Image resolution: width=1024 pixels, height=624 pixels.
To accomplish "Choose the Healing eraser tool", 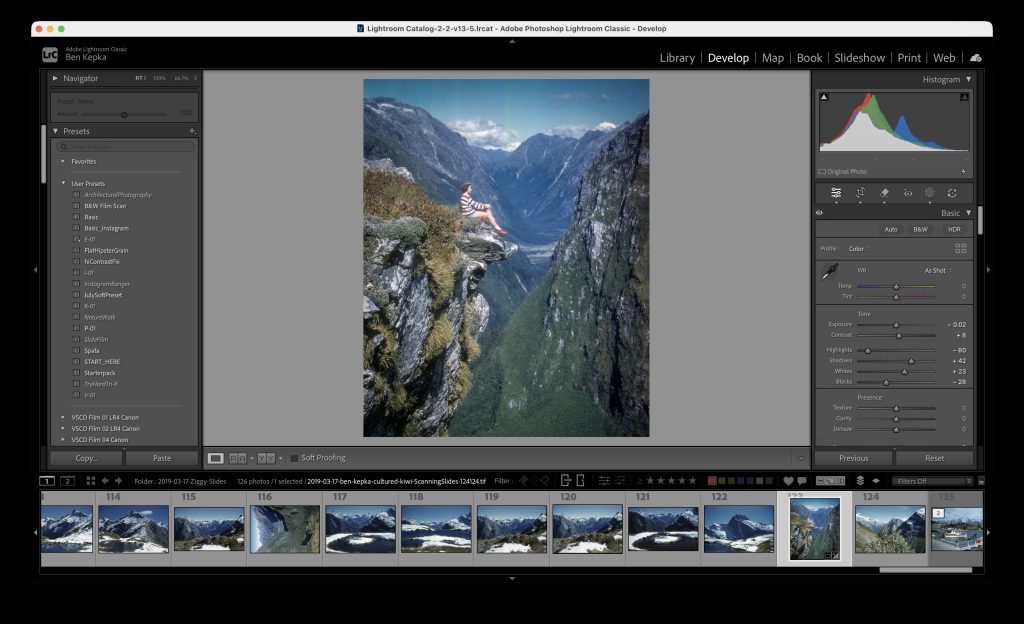I will click(x=884, y=193).
